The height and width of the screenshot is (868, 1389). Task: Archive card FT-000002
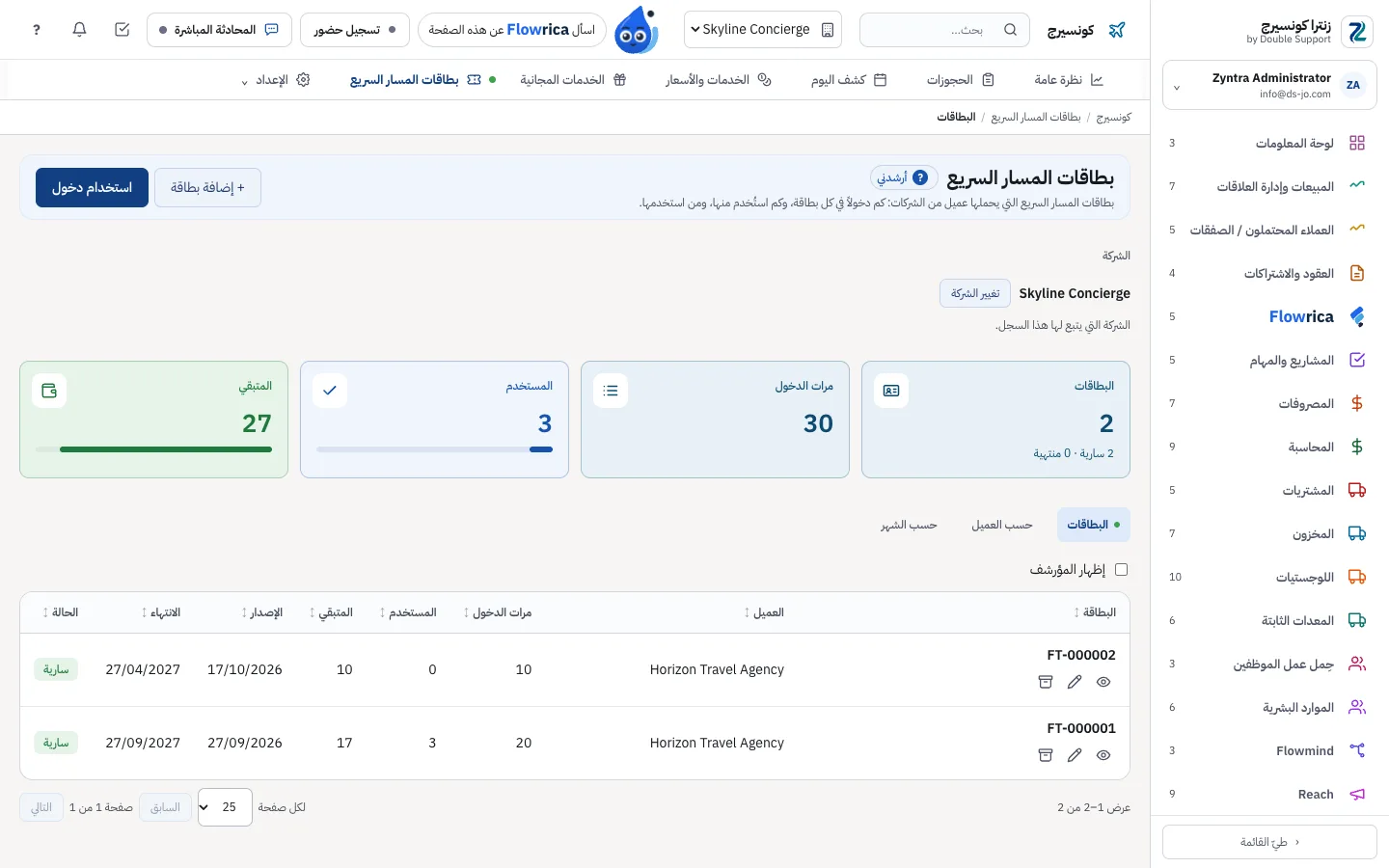pos(1045,682)
